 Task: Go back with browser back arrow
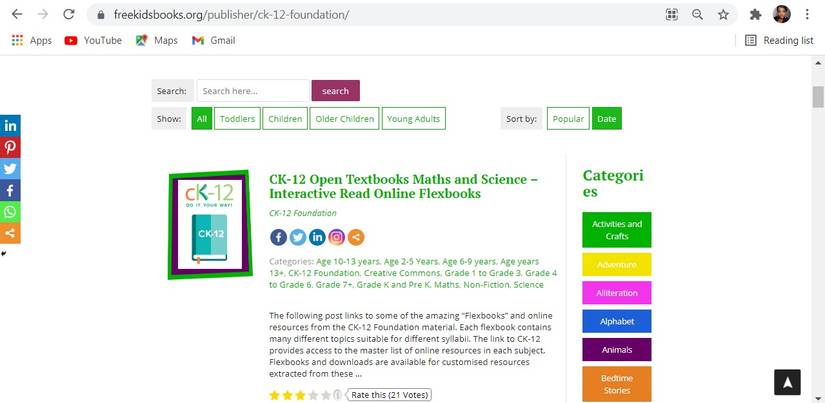(17, 14)
